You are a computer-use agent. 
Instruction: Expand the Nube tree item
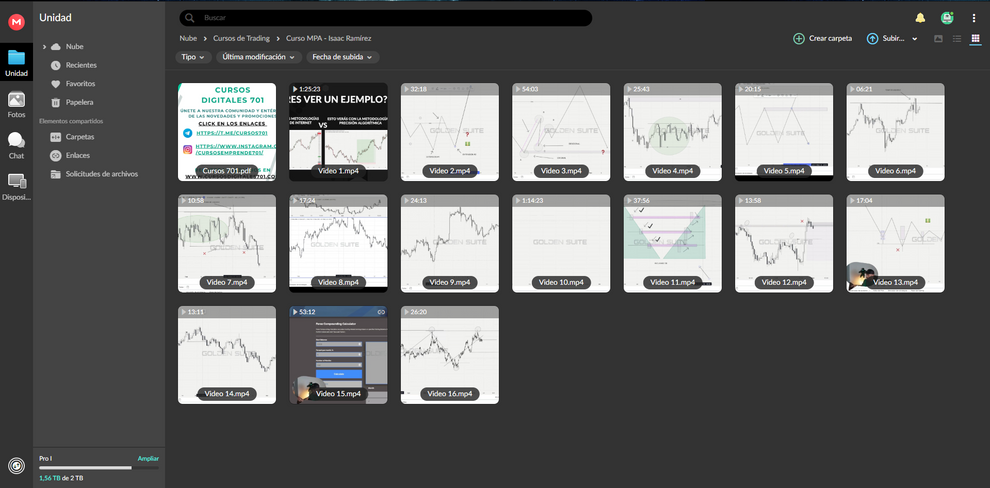click(x=45, y=47)
